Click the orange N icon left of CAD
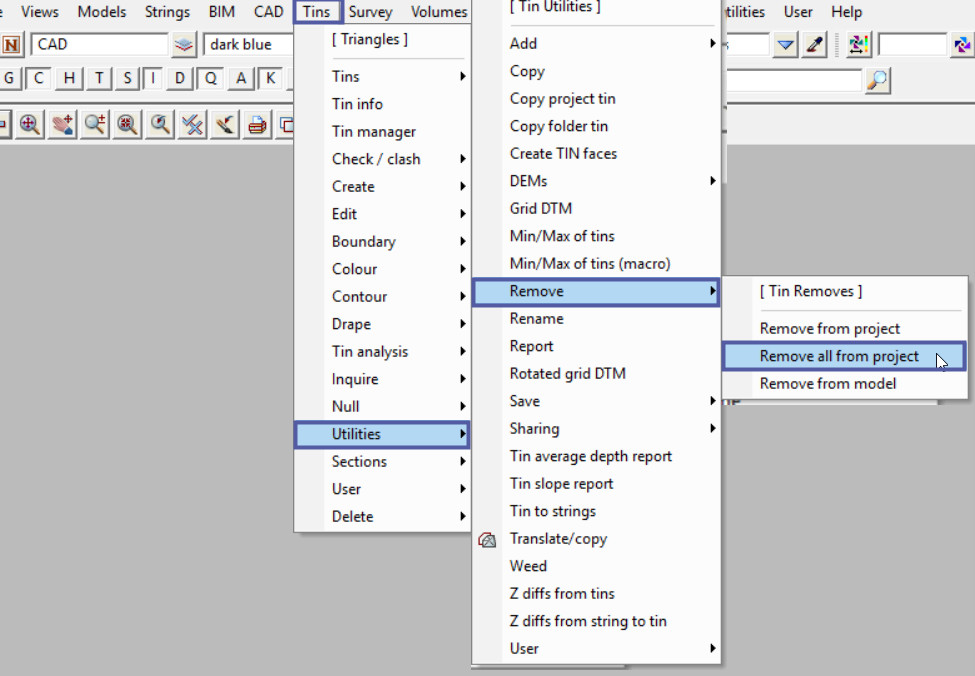The height and width of the screenshot is (676, 975). (x=11, y=45)
